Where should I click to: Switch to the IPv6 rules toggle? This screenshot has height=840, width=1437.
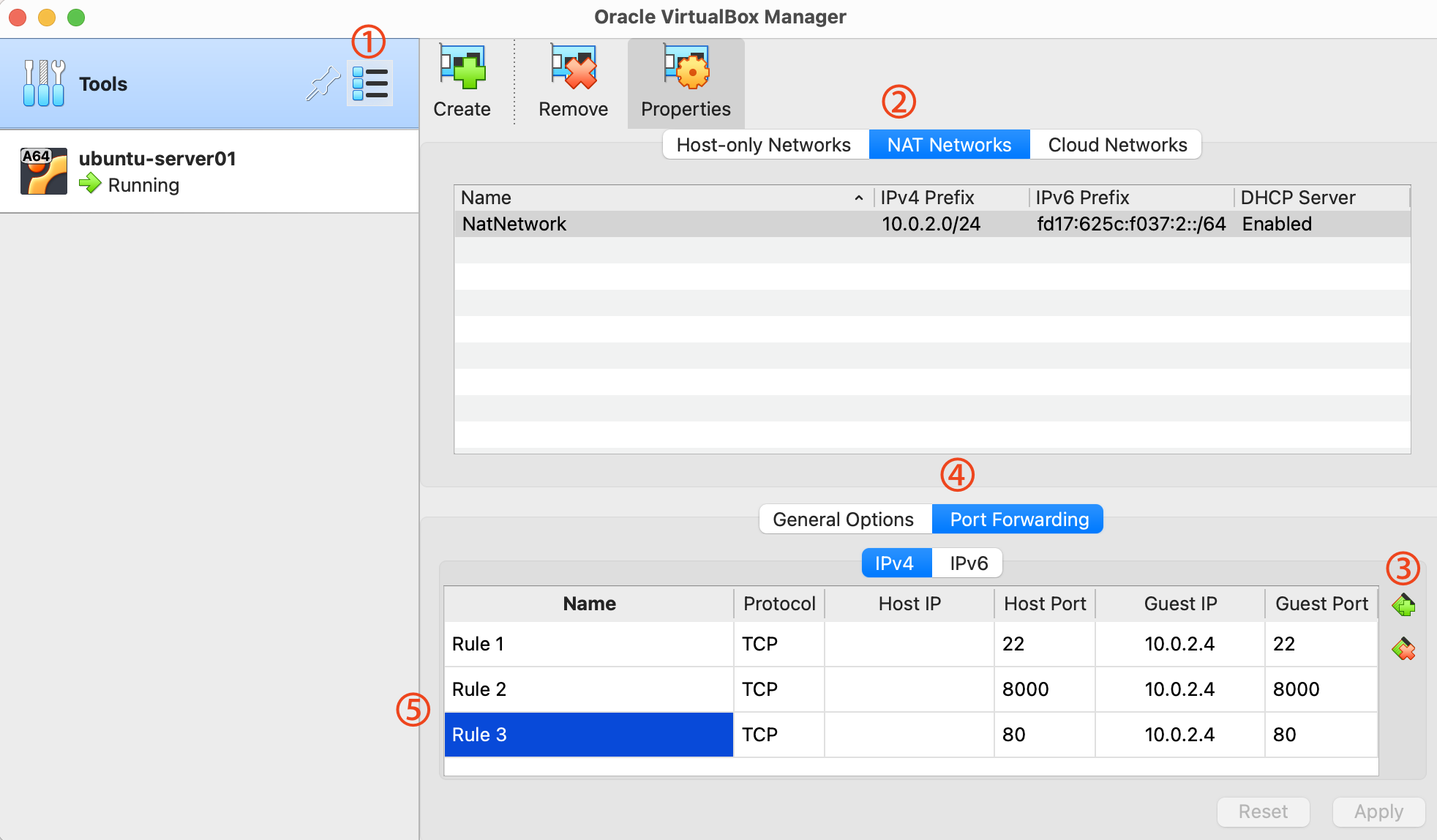(x=968, y=563)
